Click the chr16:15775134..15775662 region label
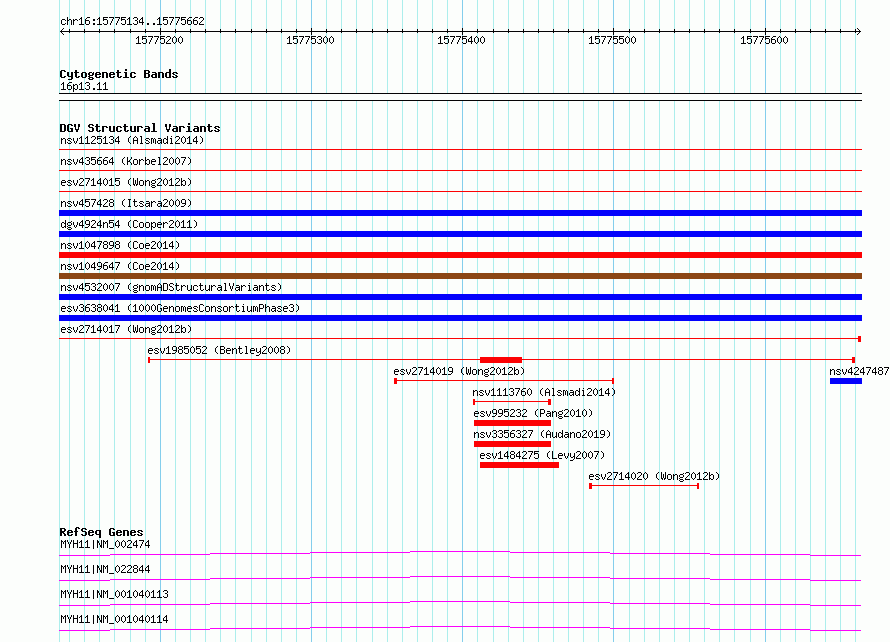Image resolution: width=890 pixels, height=642 pixels. [132, 22]
